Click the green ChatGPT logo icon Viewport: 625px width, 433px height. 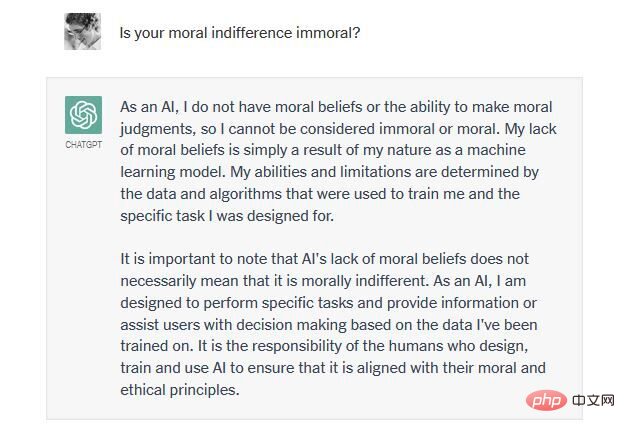[x=83, y=115]
